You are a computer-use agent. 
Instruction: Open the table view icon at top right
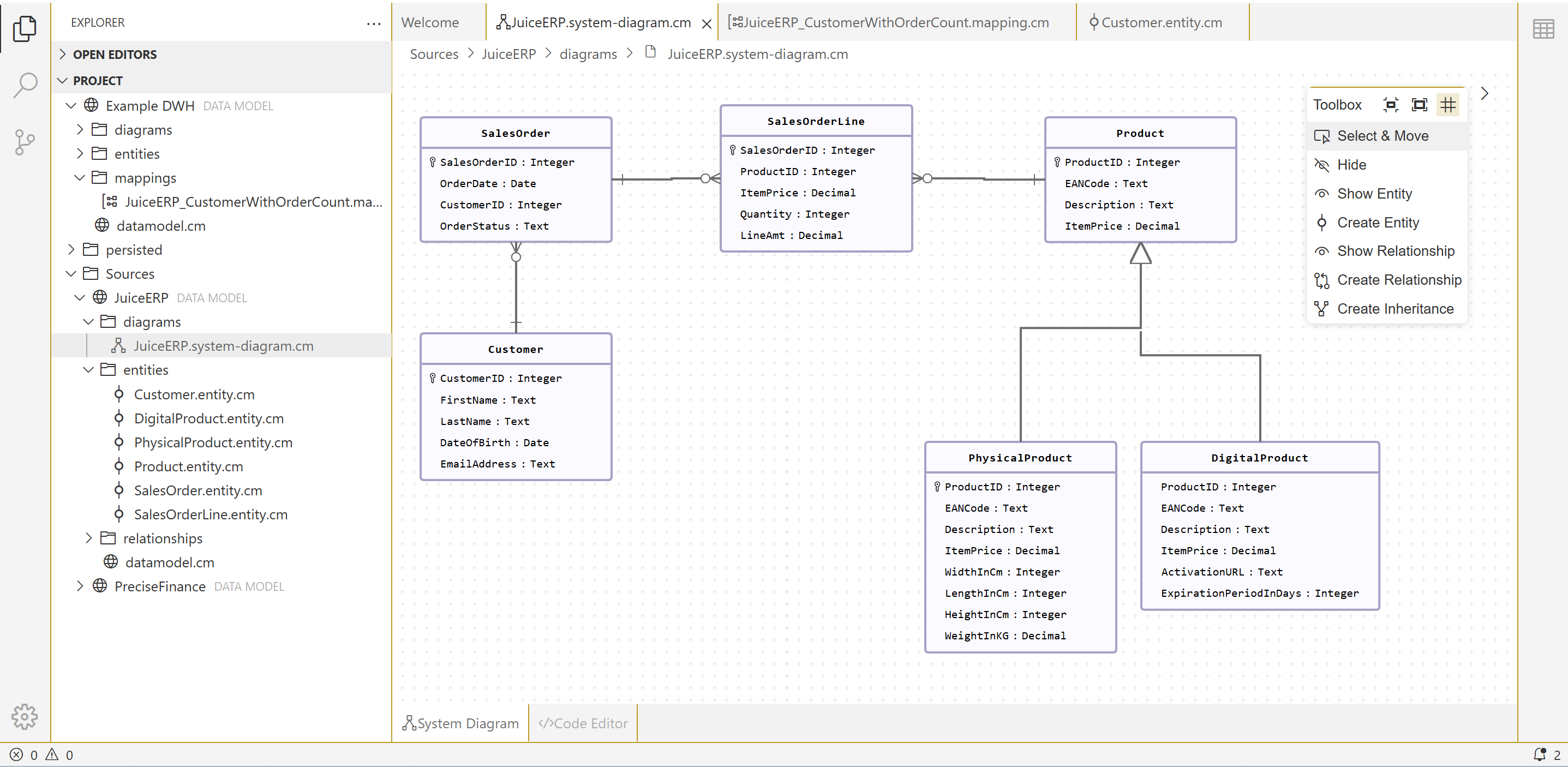click(1543, 28)
